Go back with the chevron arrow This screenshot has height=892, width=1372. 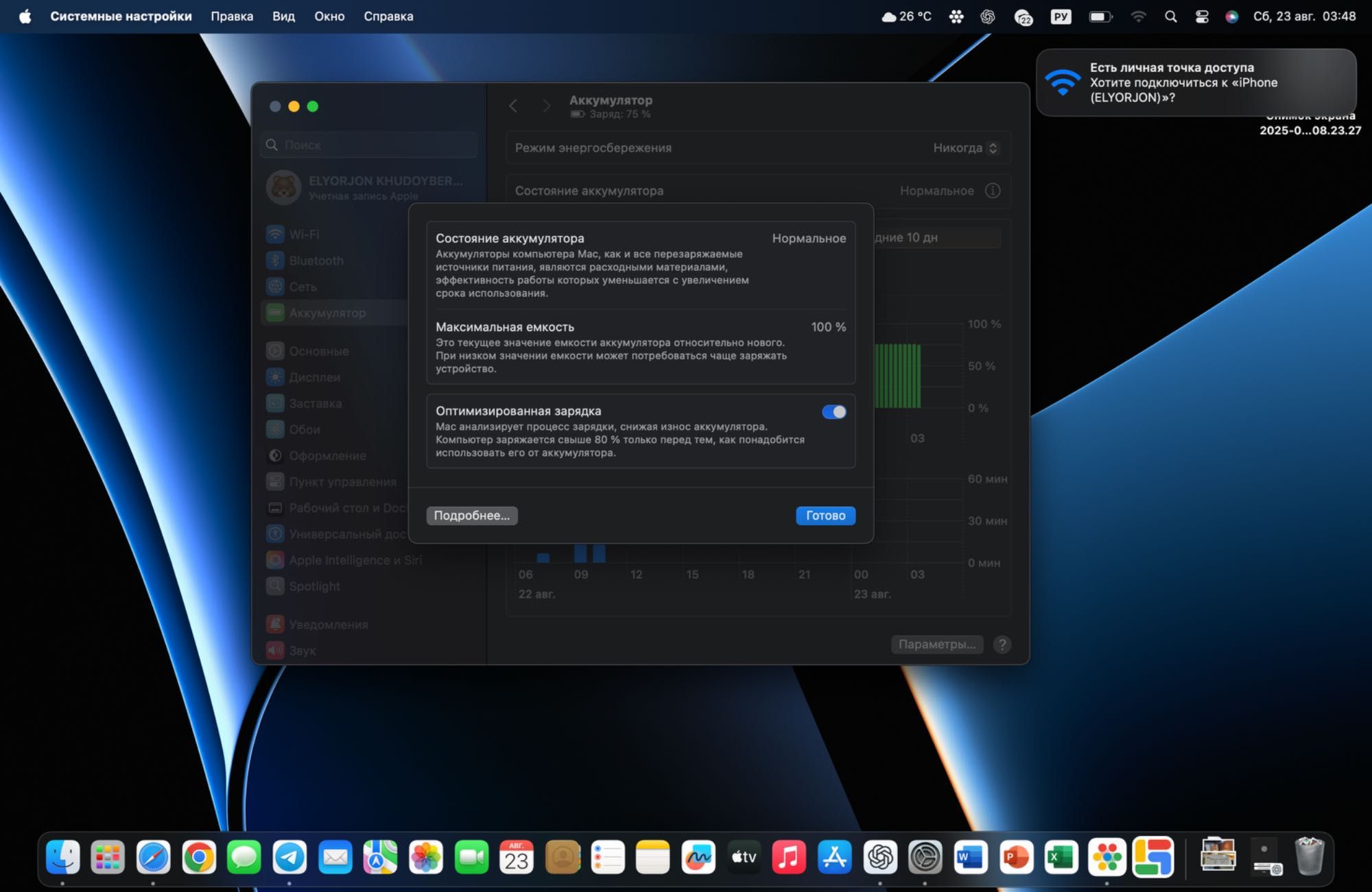coord(513,106)
